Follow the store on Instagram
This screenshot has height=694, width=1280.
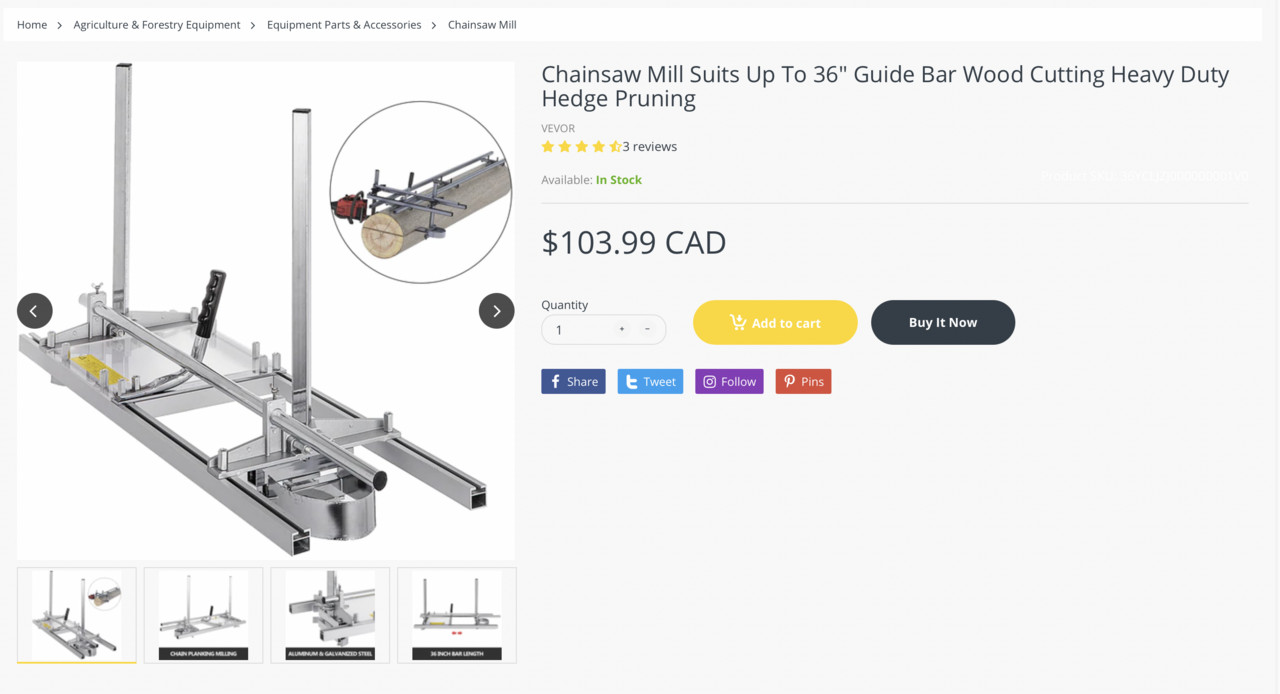[729, 381]
